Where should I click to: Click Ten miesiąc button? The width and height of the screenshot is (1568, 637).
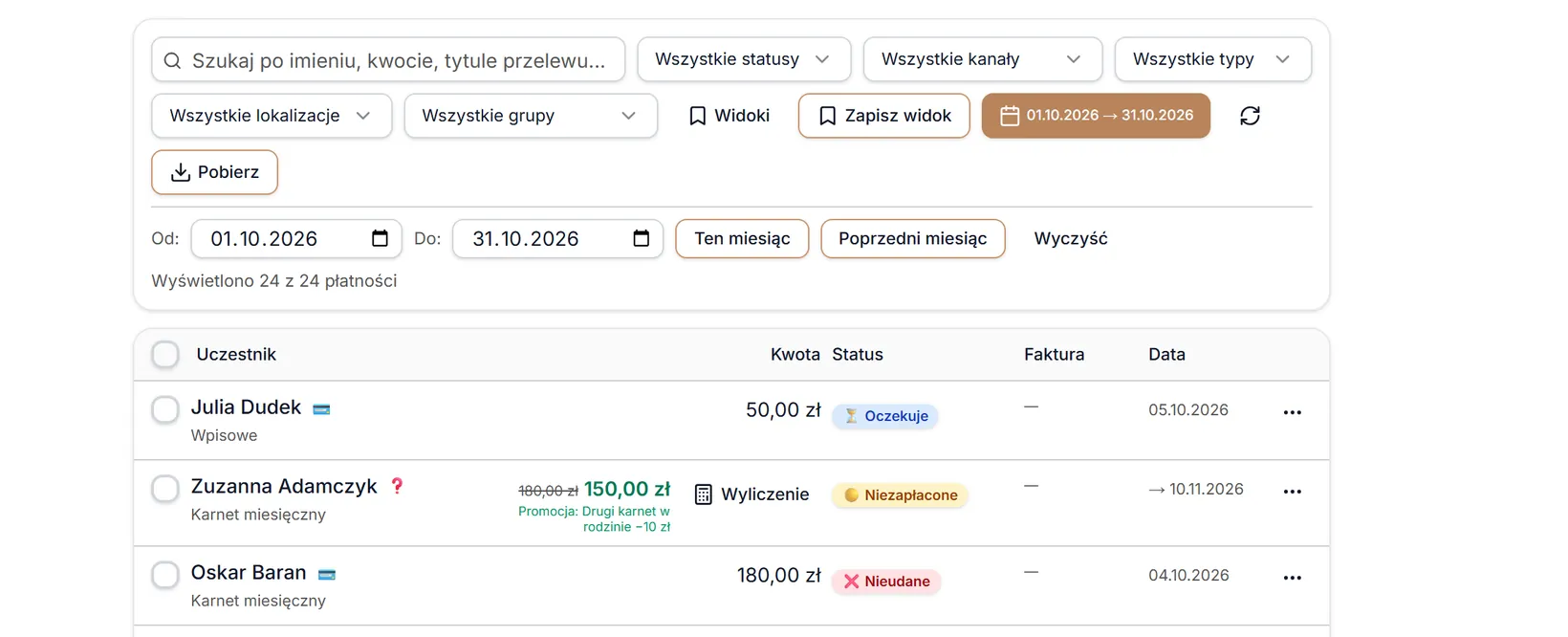742,238
